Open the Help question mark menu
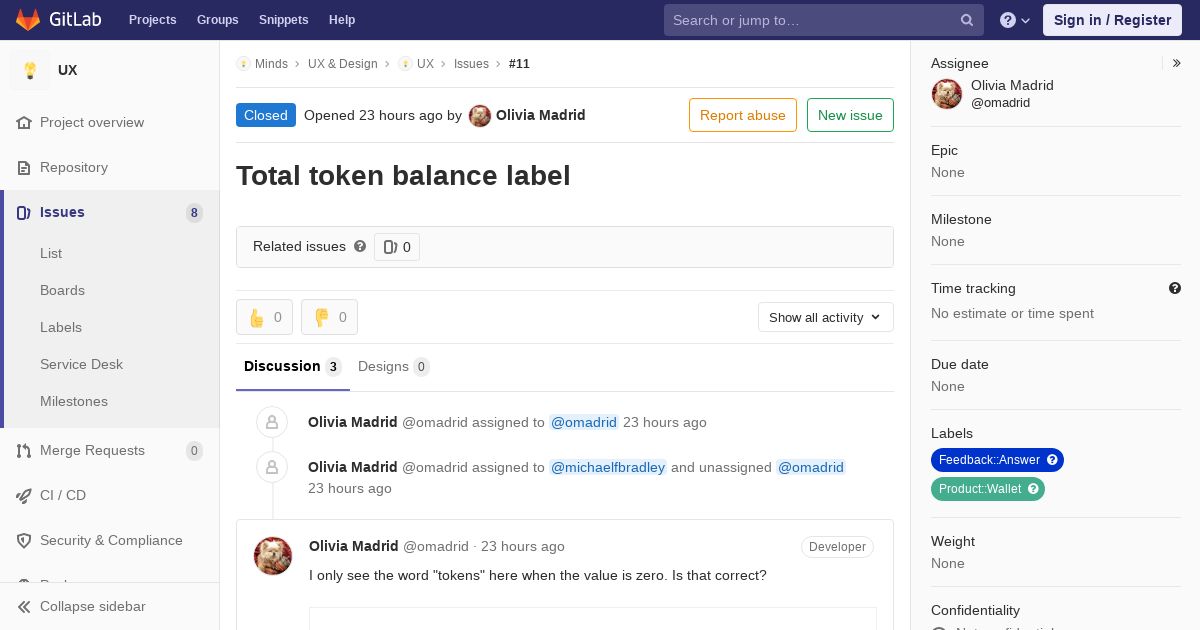The width and height of the screenshot is (1200, 630). (x=1015, y=20)
